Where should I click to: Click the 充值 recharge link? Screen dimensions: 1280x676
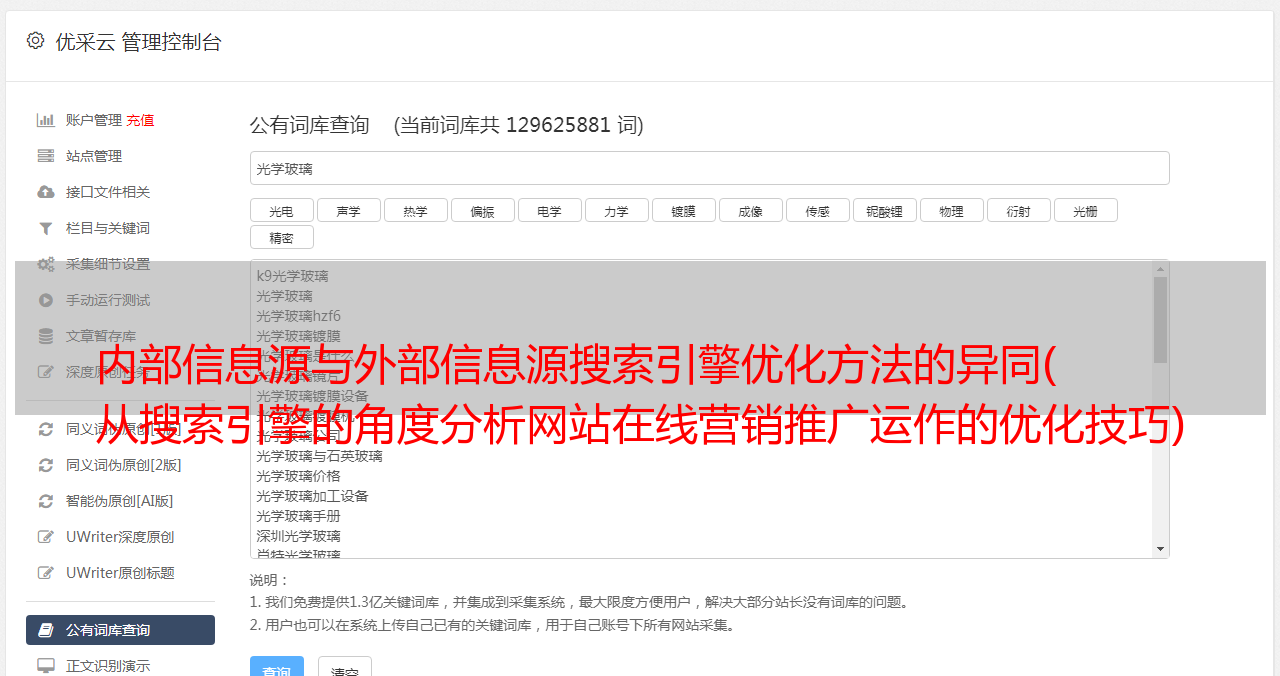140,120
